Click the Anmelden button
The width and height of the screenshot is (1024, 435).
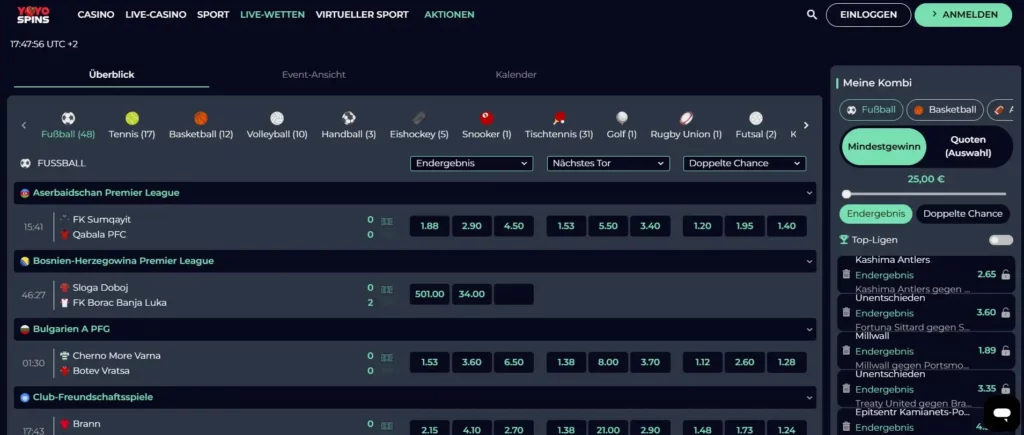tap(963, 15)
